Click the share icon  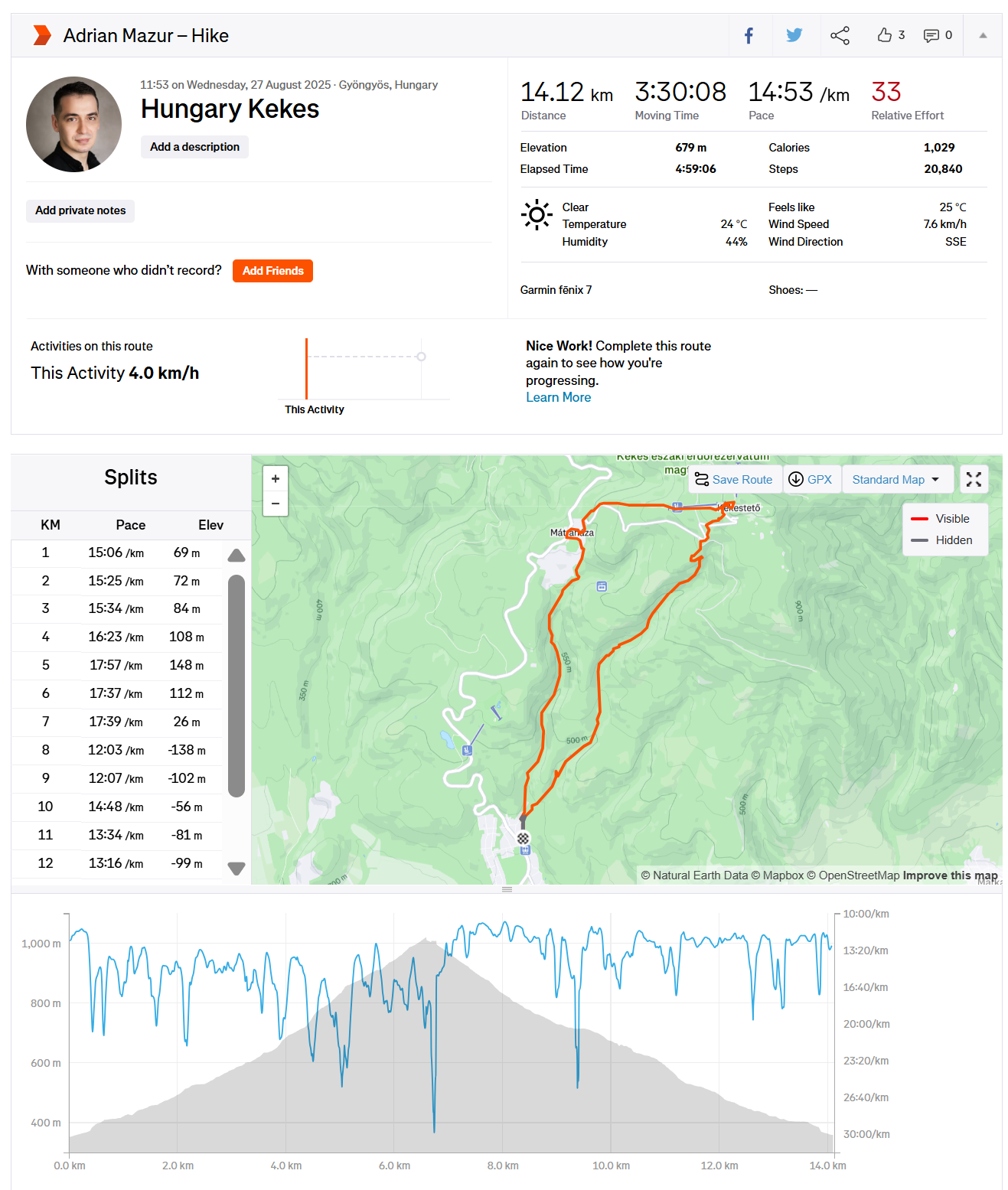[840, 35]
